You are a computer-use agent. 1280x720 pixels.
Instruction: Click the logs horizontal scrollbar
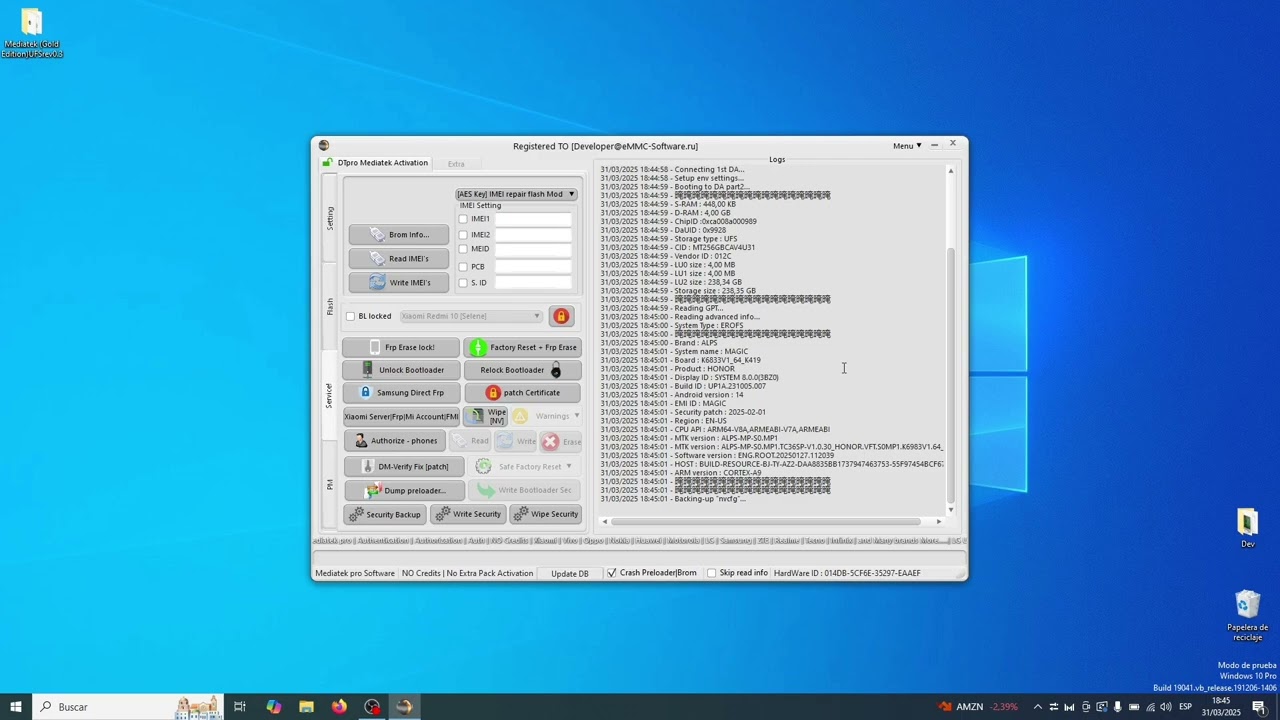pos(766,521)
